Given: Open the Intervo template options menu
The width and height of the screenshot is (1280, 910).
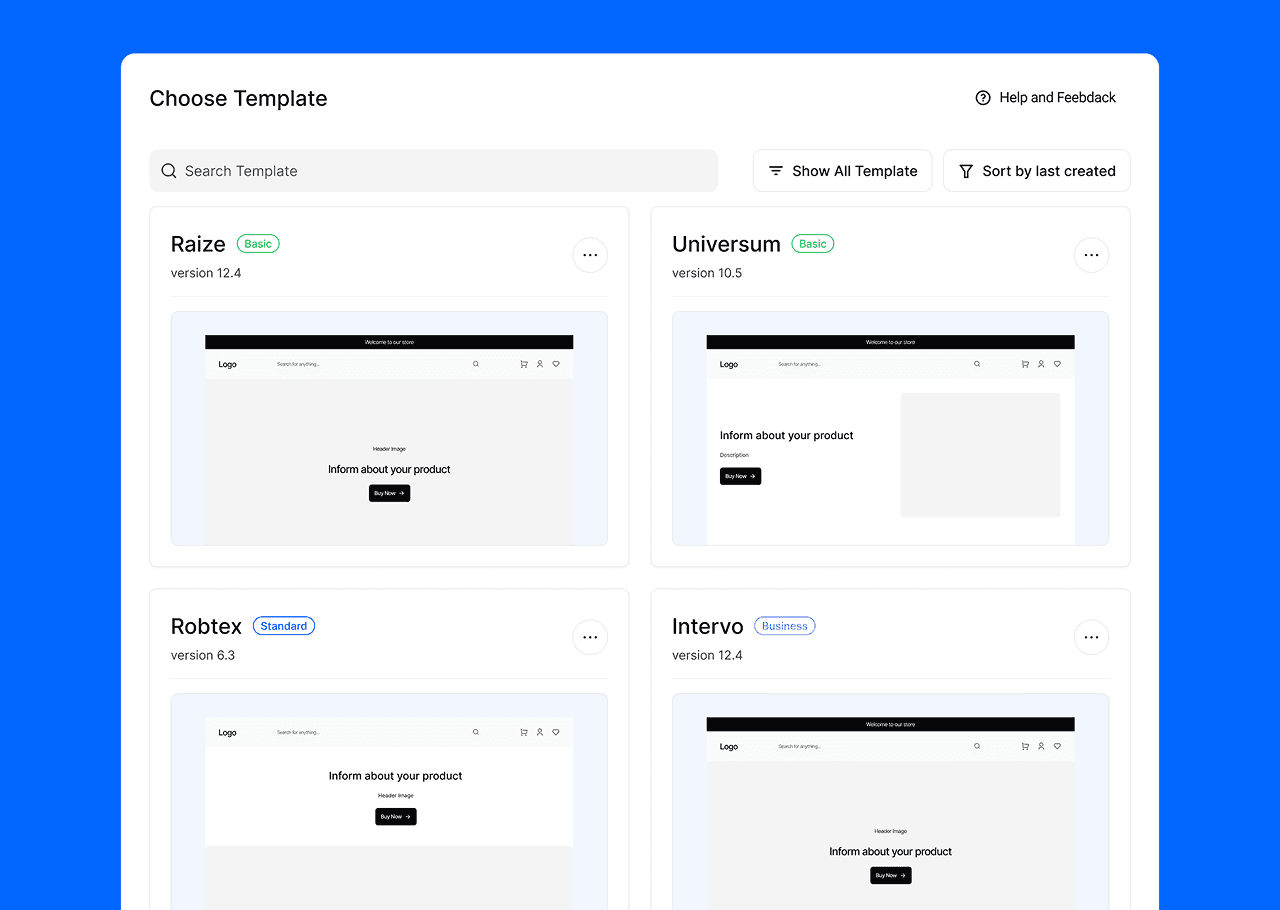Looking at the screenshot, I should pyautogui.click(x=1091, y=637).
